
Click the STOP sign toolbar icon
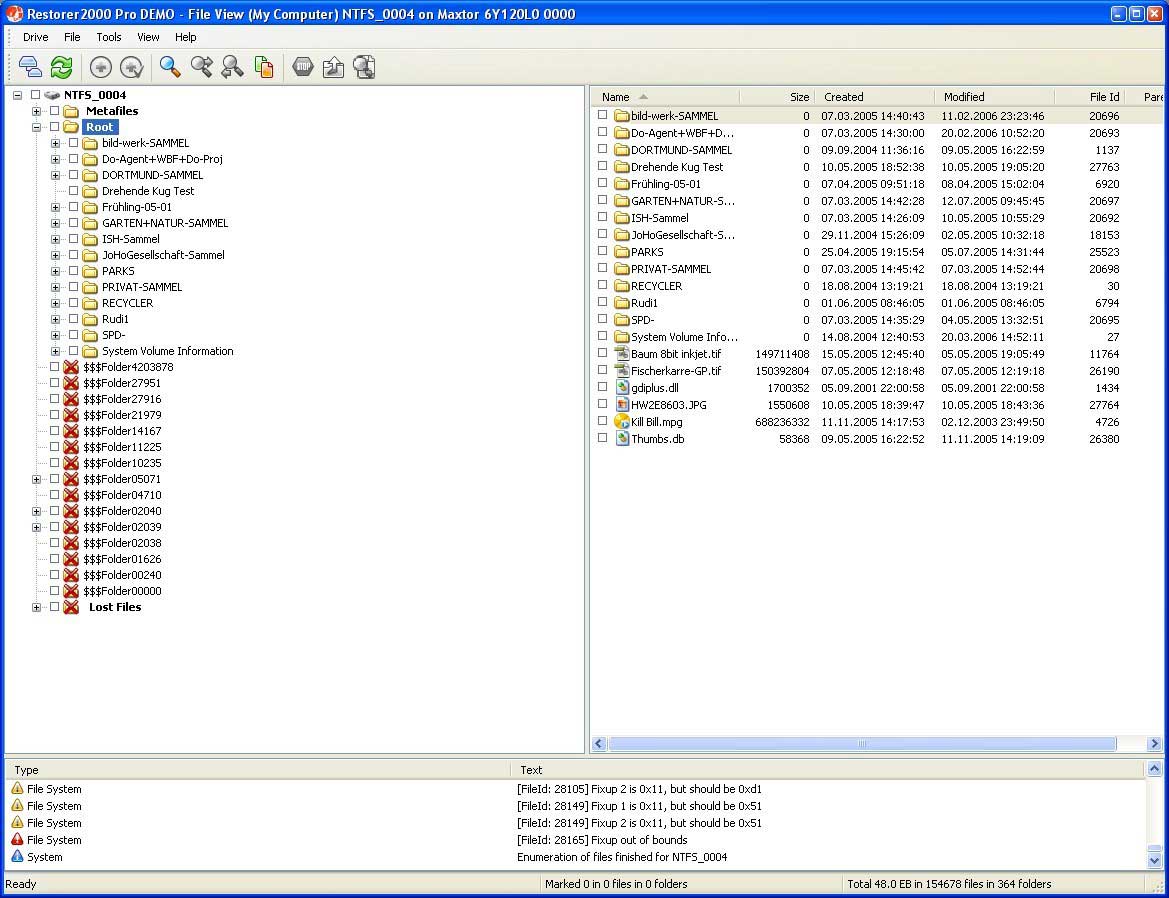[x=303, y=67]
